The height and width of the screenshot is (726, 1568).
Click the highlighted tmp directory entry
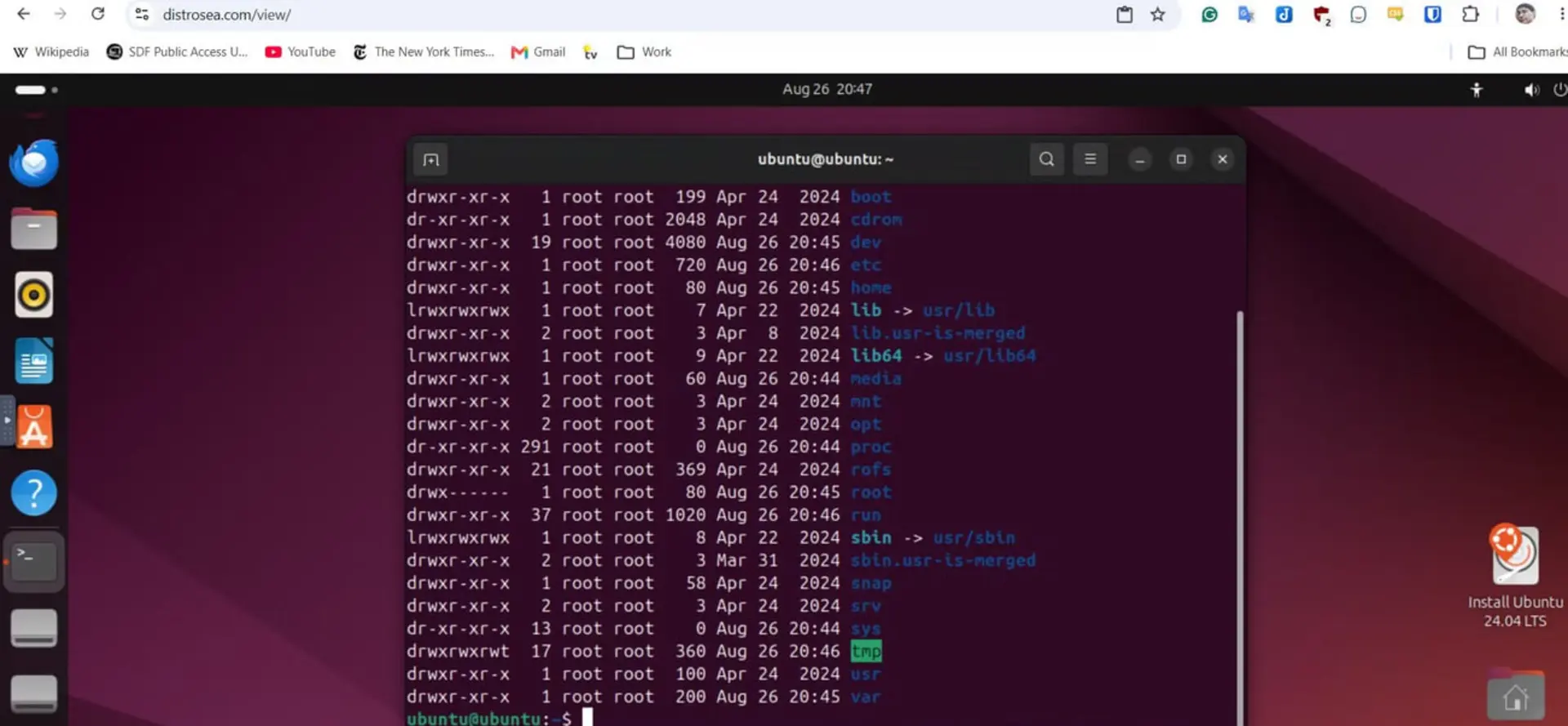tap(866, 651)
